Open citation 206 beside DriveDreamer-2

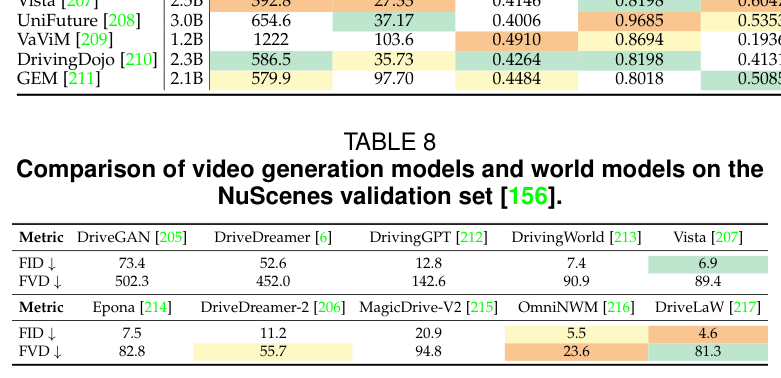[x=329, y=308]
